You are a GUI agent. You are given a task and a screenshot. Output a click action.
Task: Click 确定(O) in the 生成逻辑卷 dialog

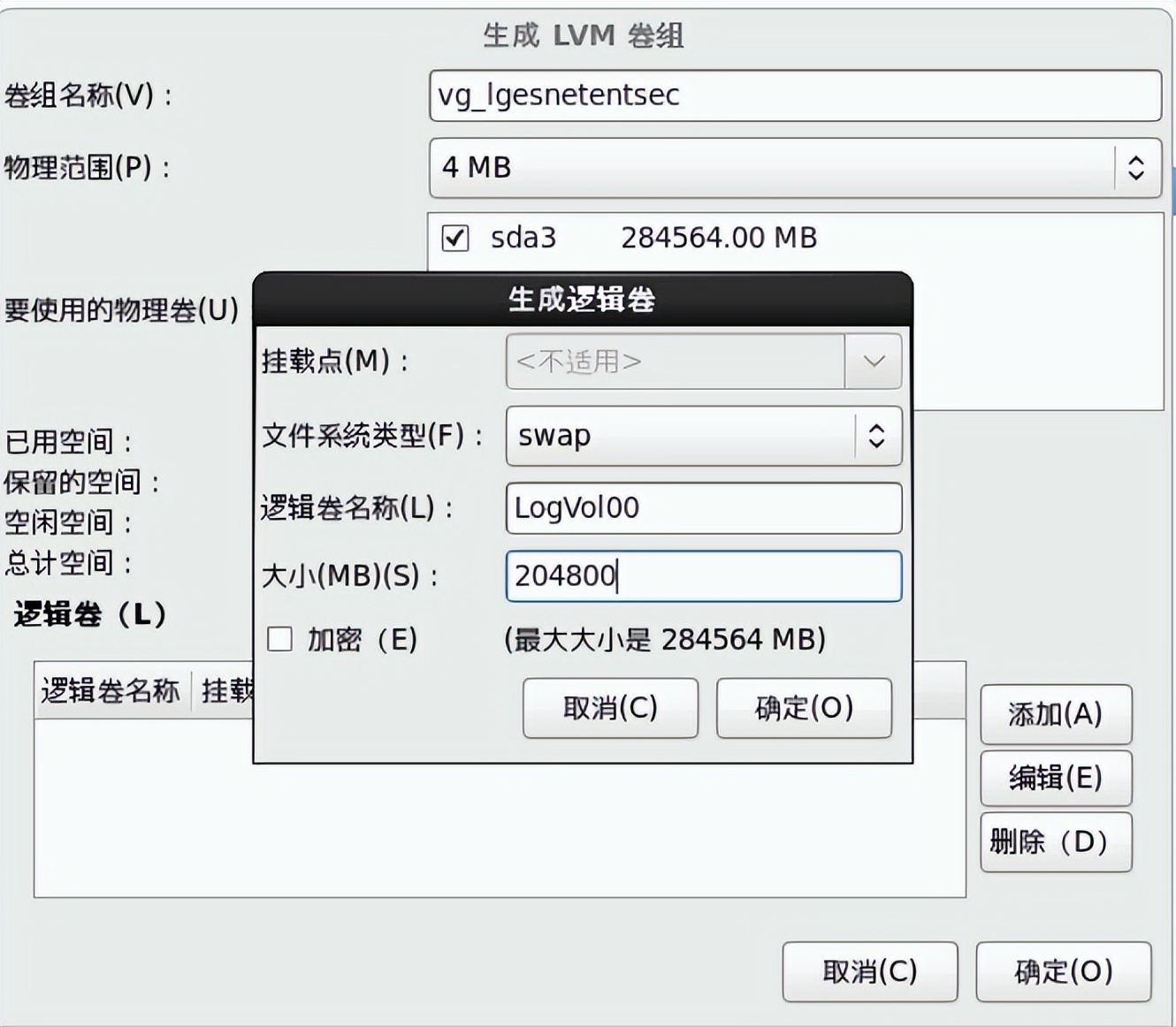pyautogui.click(x=803, y=707)
